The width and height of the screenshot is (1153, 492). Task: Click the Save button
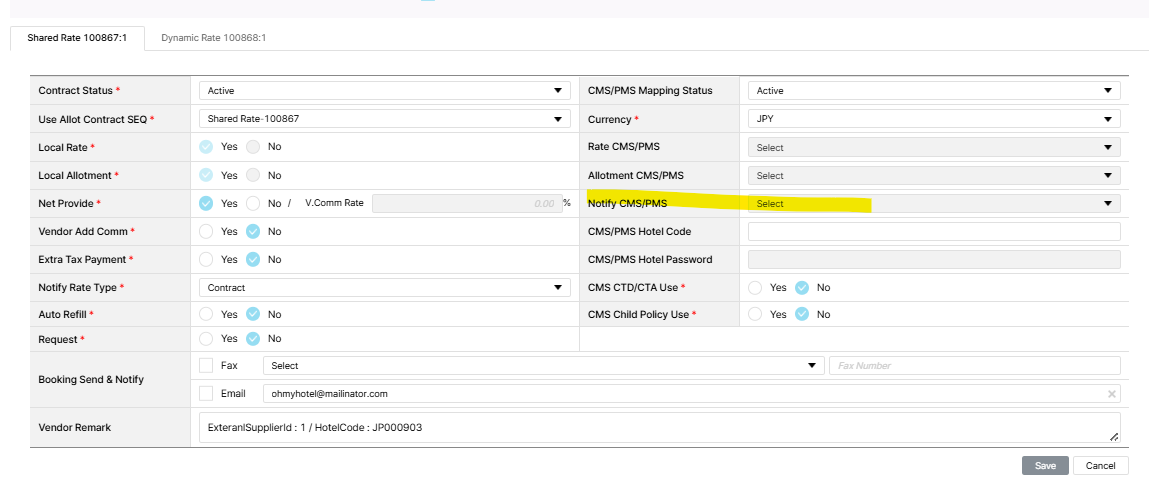pos(1044,466)
